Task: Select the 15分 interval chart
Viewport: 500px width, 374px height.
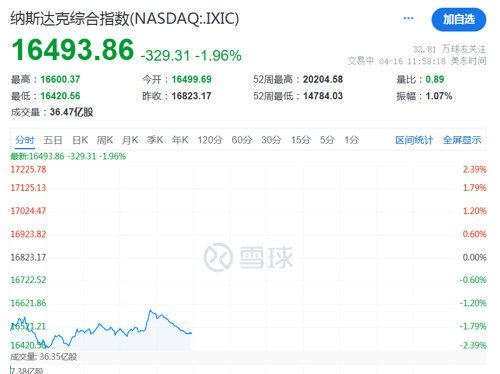Action: tap(301, 140)
